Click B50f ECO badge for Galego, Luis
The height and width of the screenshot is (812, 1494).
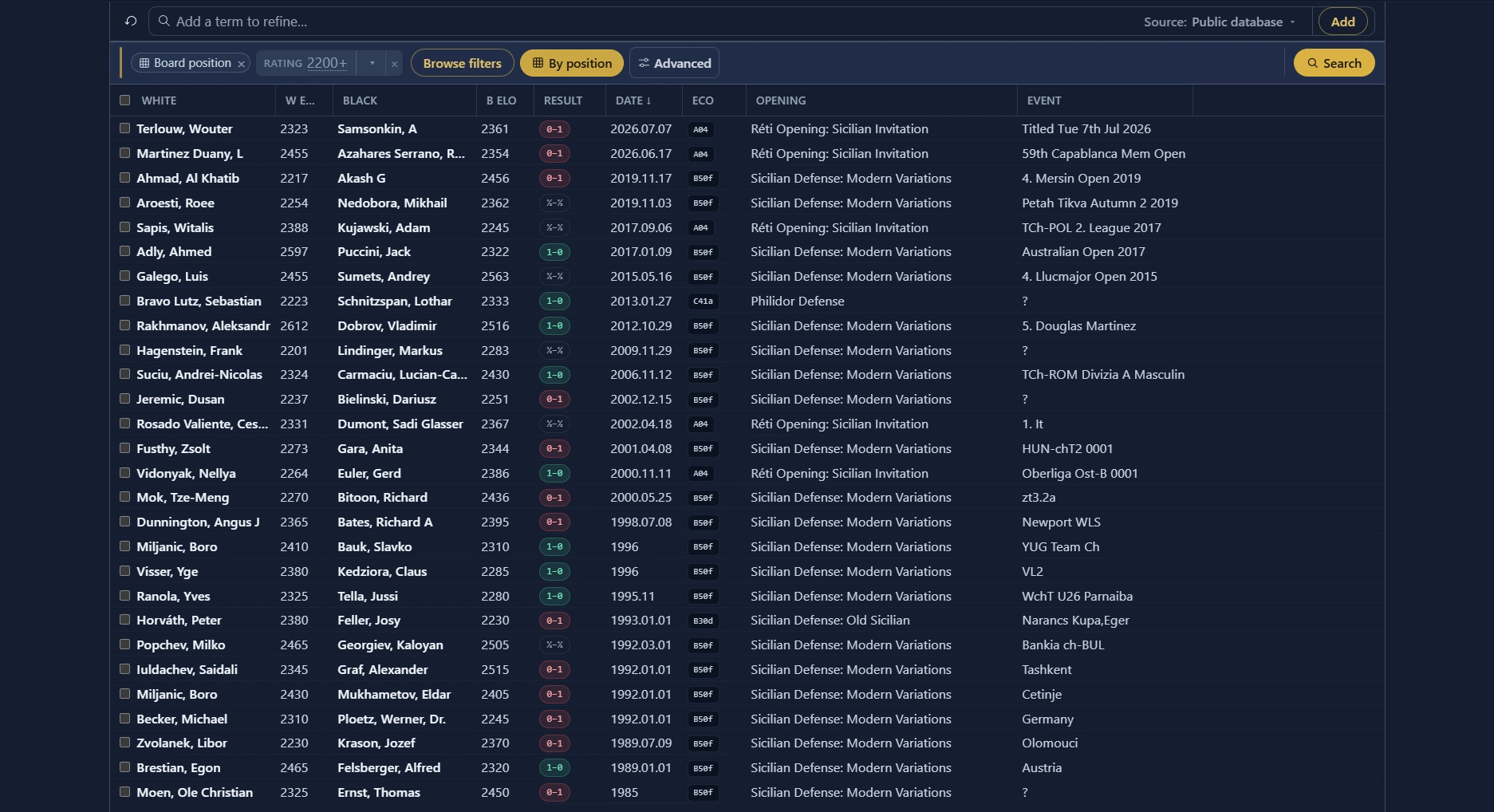703,277
